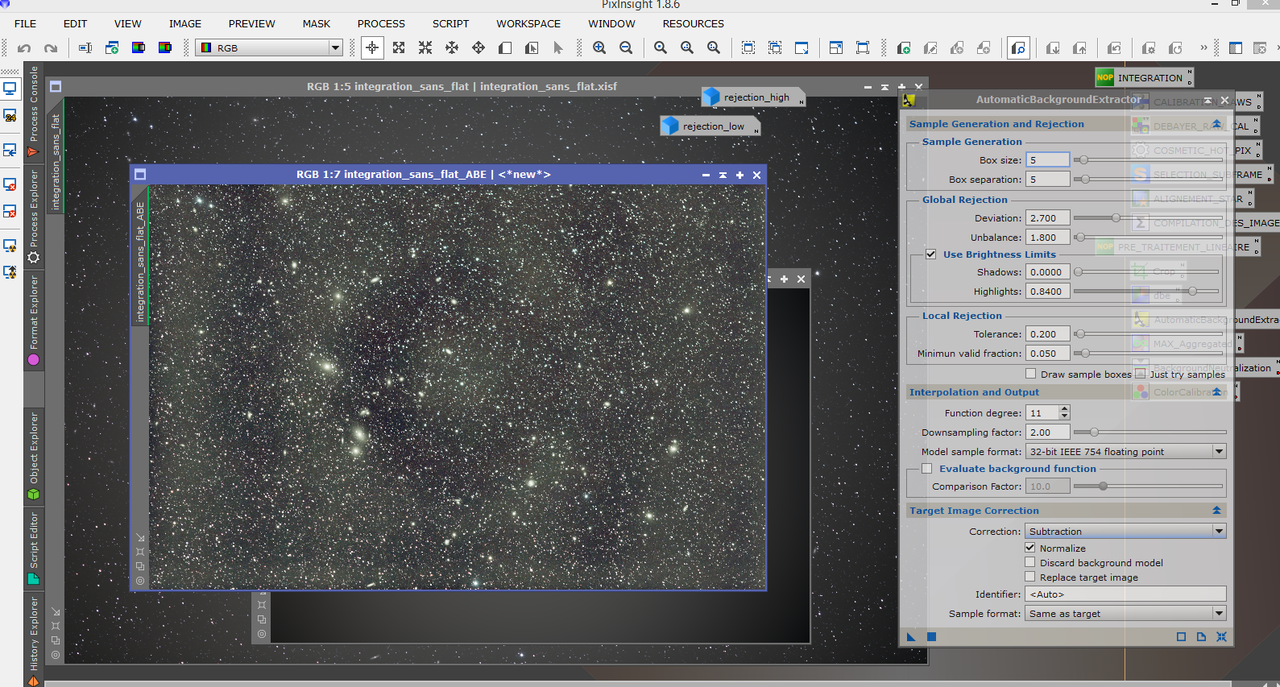Open the RGB channel dropdown in toolbar

point(269,48)
